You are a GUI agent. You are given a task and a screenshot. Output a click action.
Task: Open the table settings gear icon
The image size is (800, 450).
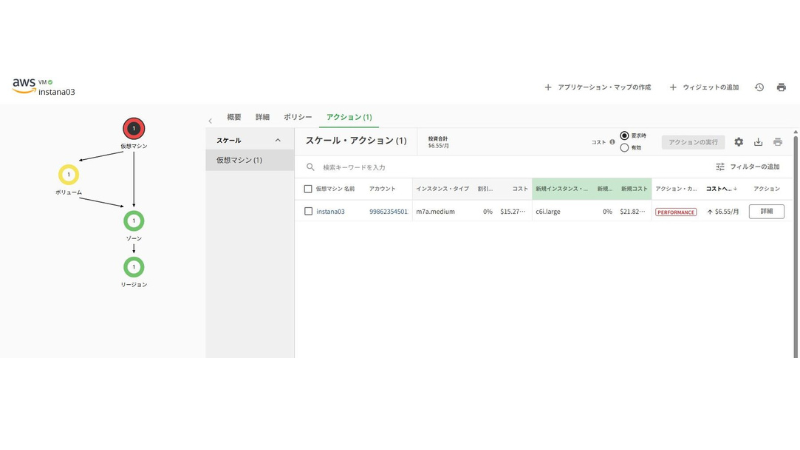click(x=739, y=142)
